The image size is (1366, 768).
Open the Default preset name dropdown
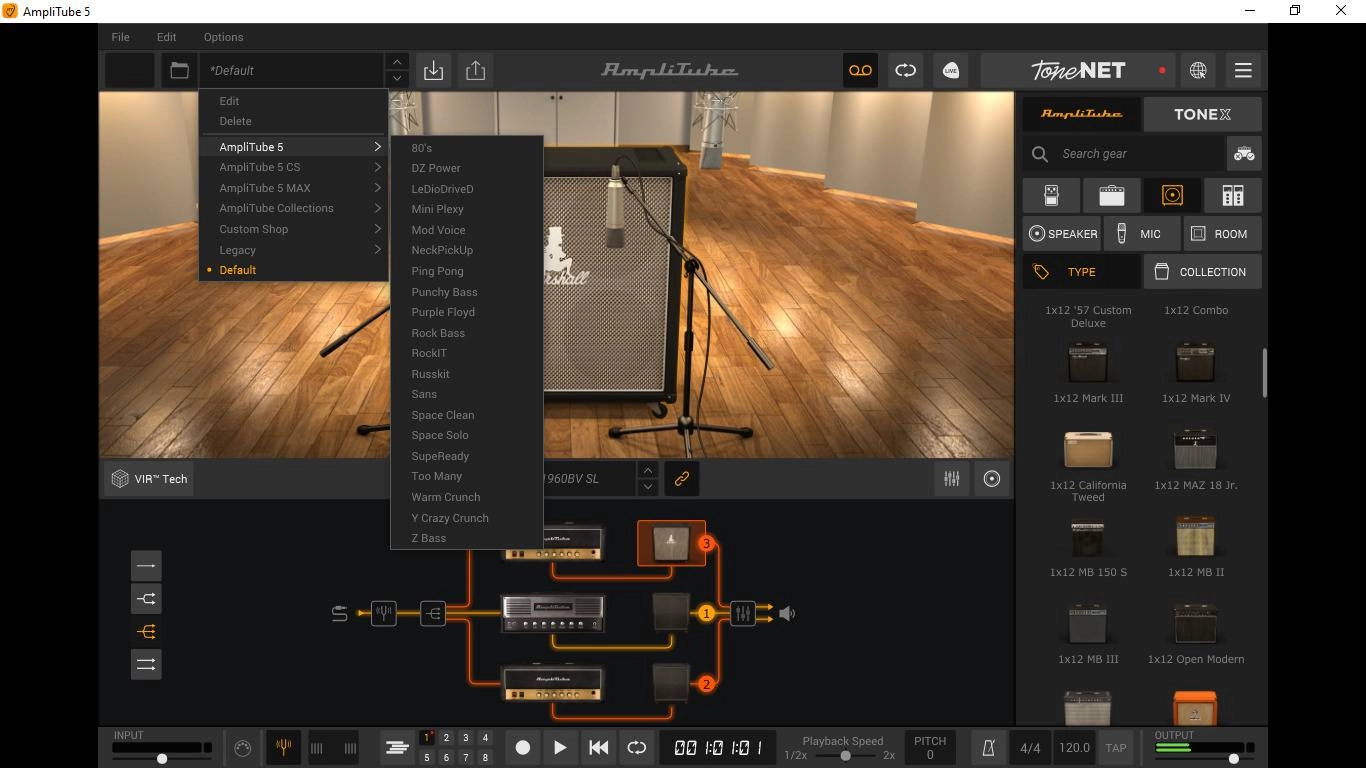coord(291,71)
